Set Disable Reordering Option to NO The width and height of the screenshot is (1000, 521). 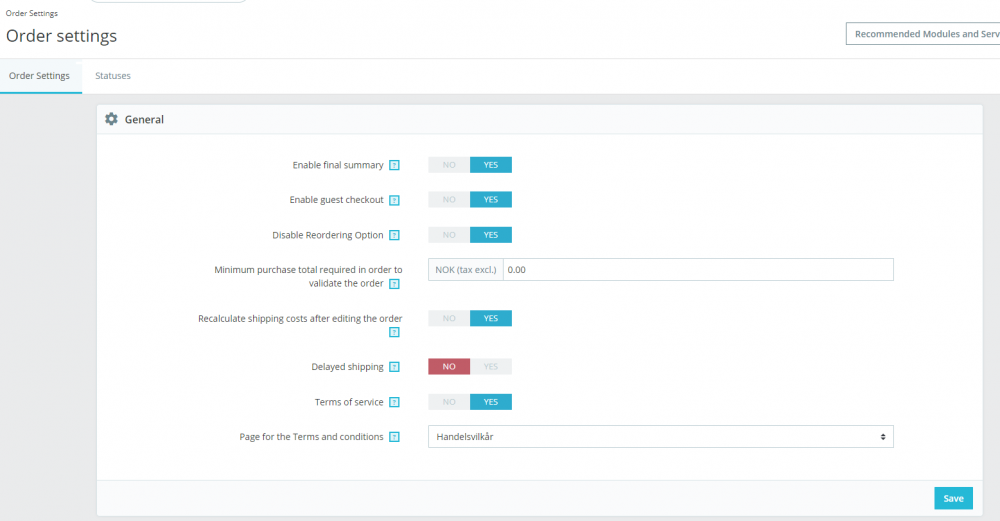click(x=449, y=235)
